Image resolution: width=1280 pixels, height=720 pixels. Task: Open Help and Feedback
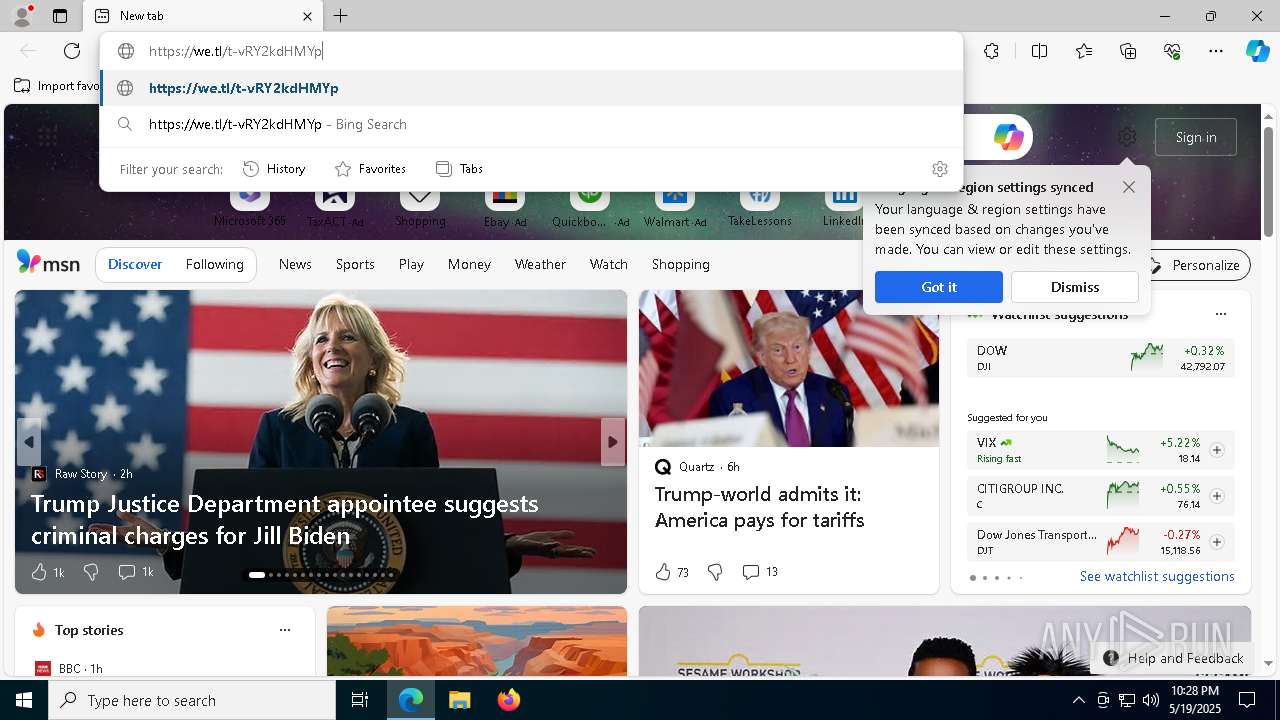click(x=1173, y=658)
